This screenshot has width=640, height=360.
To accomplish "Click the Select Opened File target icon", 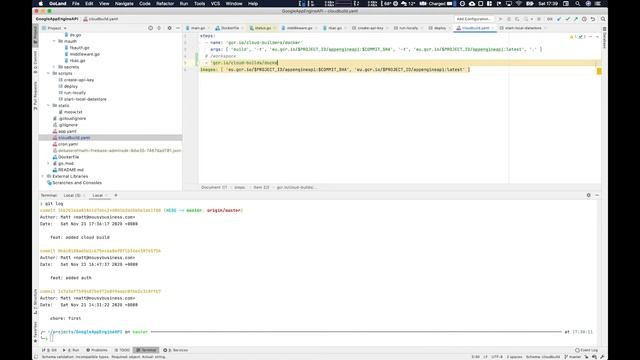I will point(150,28).
